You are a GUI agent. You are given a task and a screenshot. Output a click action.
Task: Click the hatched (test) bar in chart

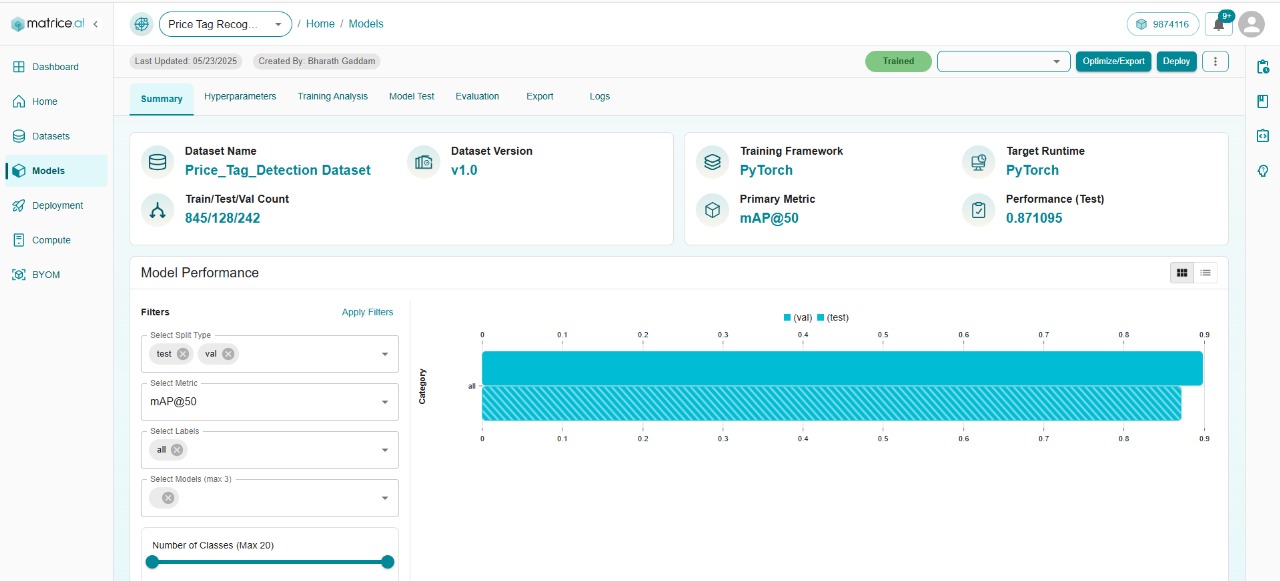[831, 403]
